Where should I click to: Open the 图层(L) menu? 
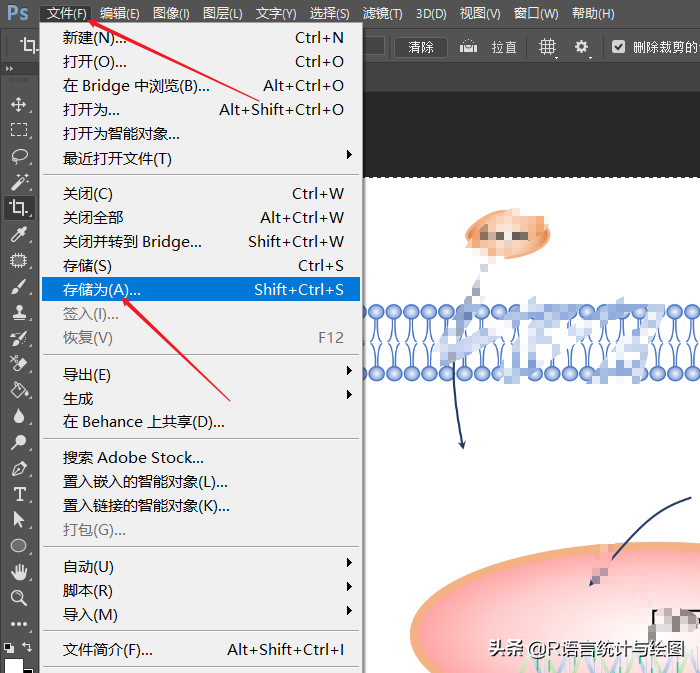pyautogui.click(x=222, y=13)
